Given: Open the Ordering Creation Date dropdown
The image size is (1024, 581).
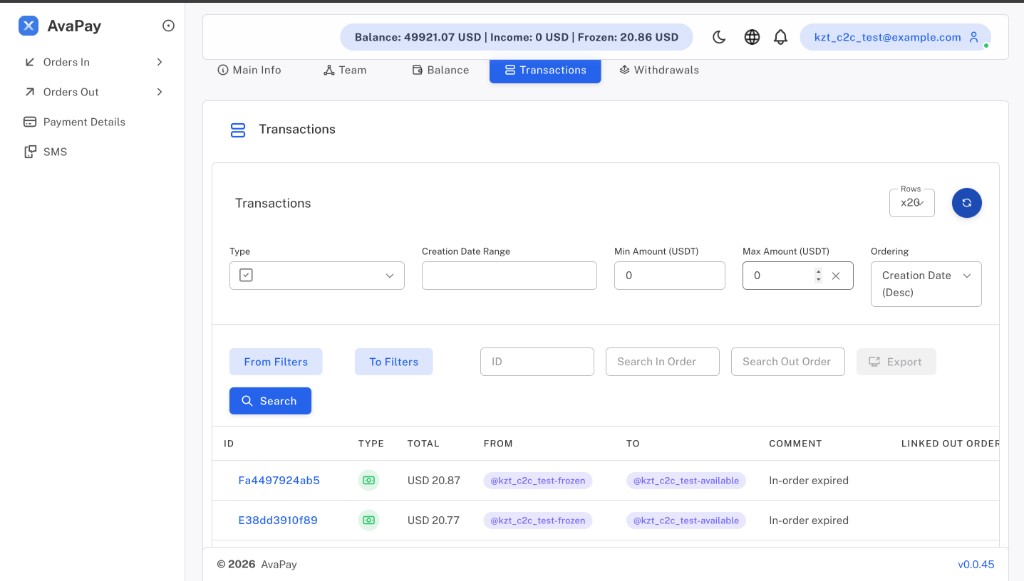Looking at the screenshot, I should click(926, 284).
